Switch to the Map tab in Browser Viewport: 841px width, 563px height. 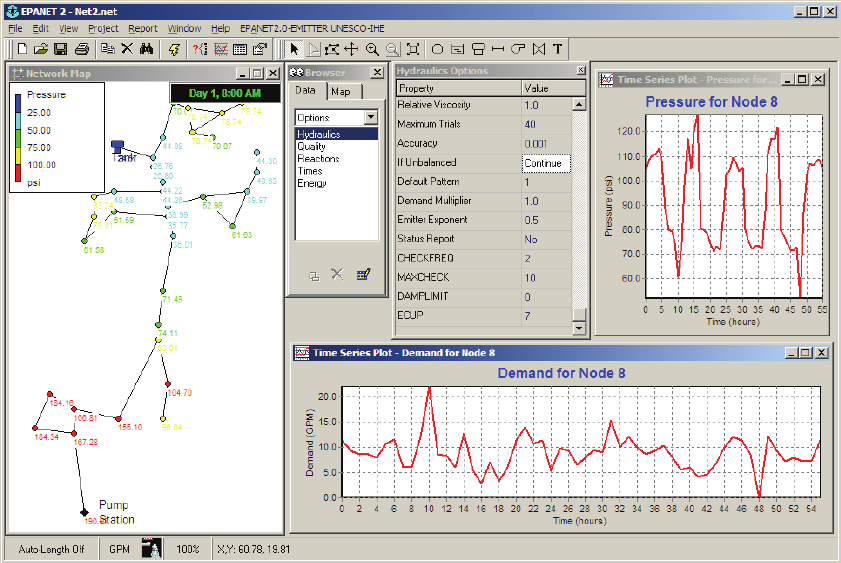341,91
